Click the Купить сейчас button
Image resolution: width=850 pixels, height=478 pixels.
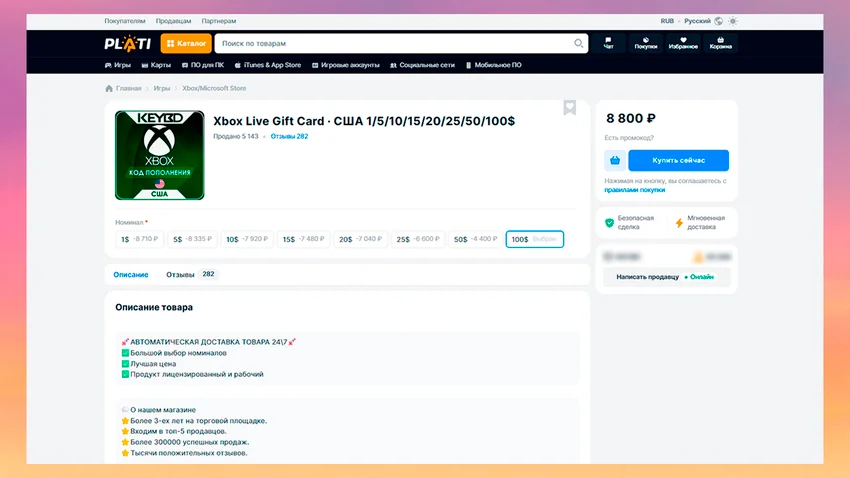pos(679,160)
